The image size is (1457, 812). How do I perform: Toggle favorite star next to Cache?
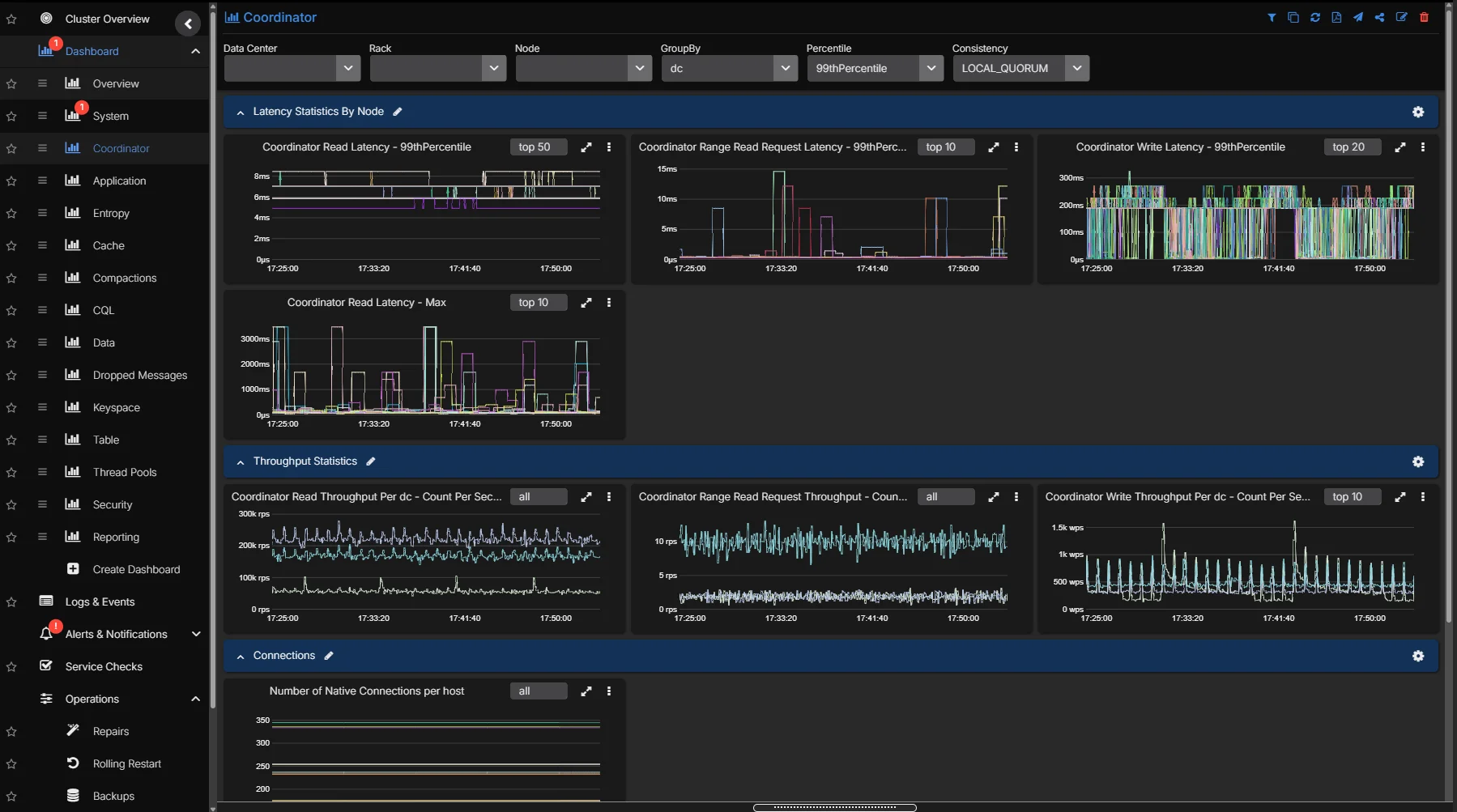pos(11,246)
